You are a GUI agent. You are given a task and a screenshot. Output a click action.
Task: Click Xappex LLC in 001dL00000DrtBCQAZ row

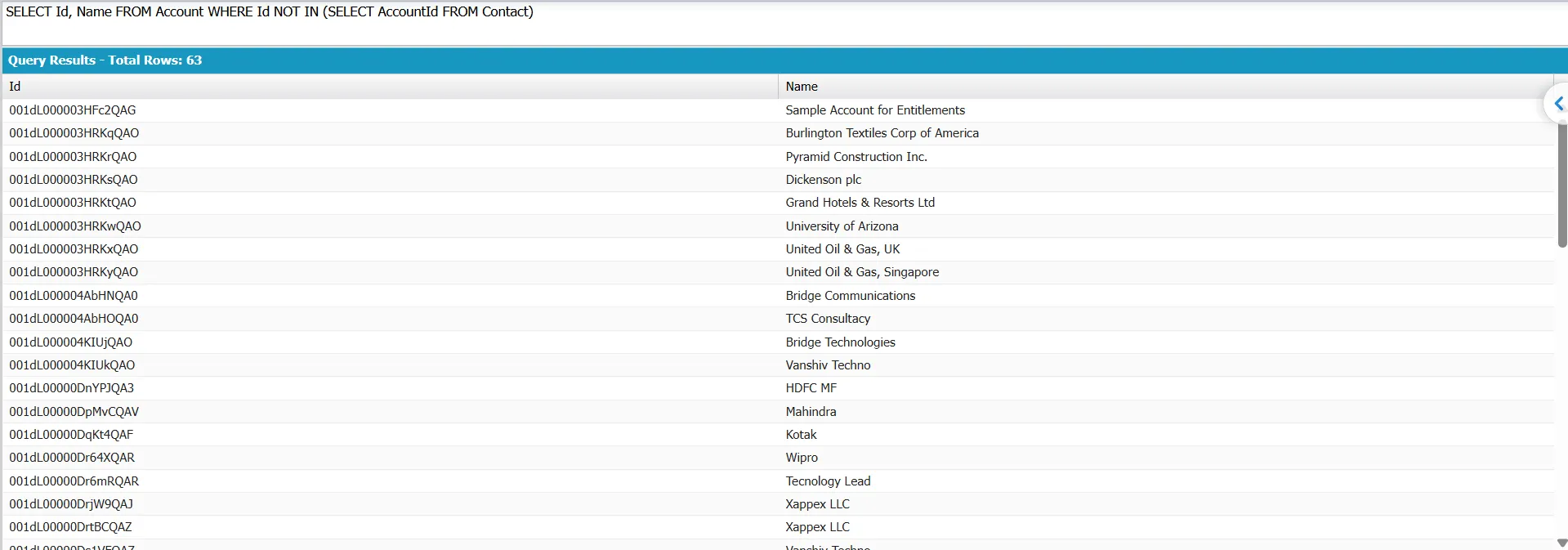pos(818,527)
